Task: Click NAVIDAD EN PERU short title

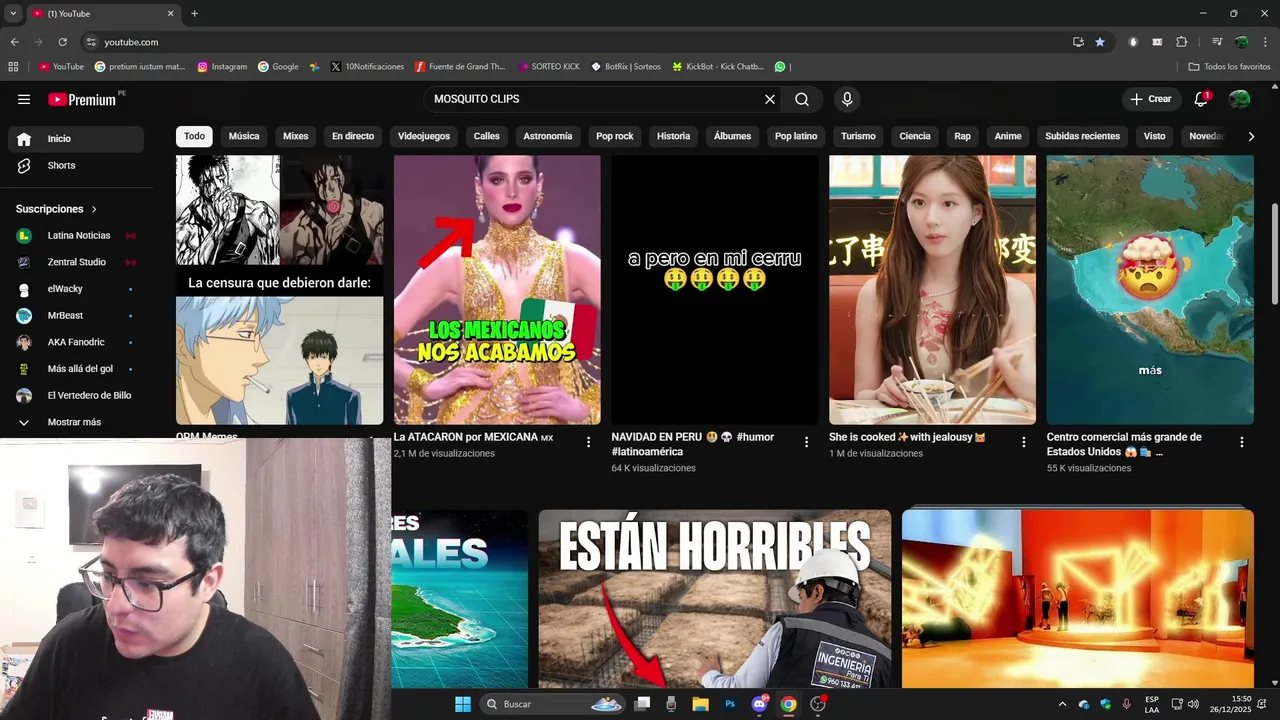Action: 693,444
